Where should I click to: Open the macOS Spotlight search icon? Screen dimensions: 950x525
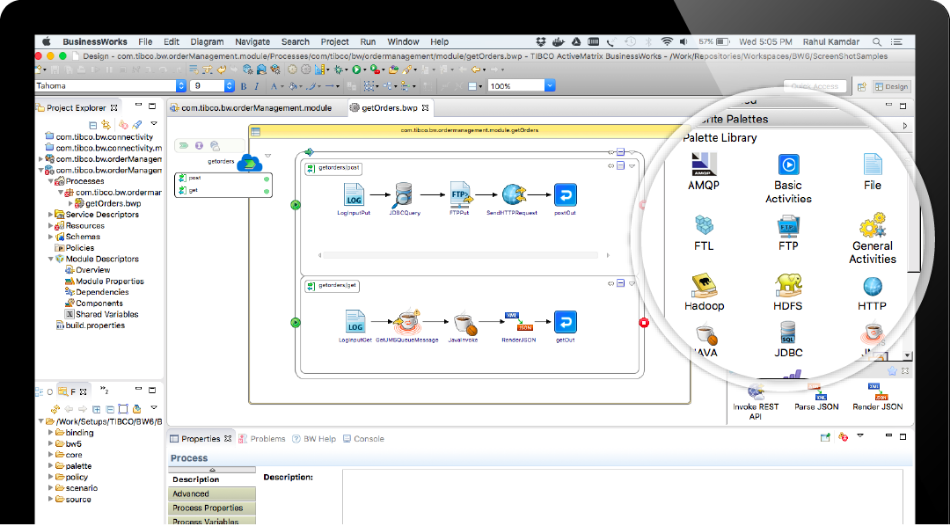pos(877,42)
